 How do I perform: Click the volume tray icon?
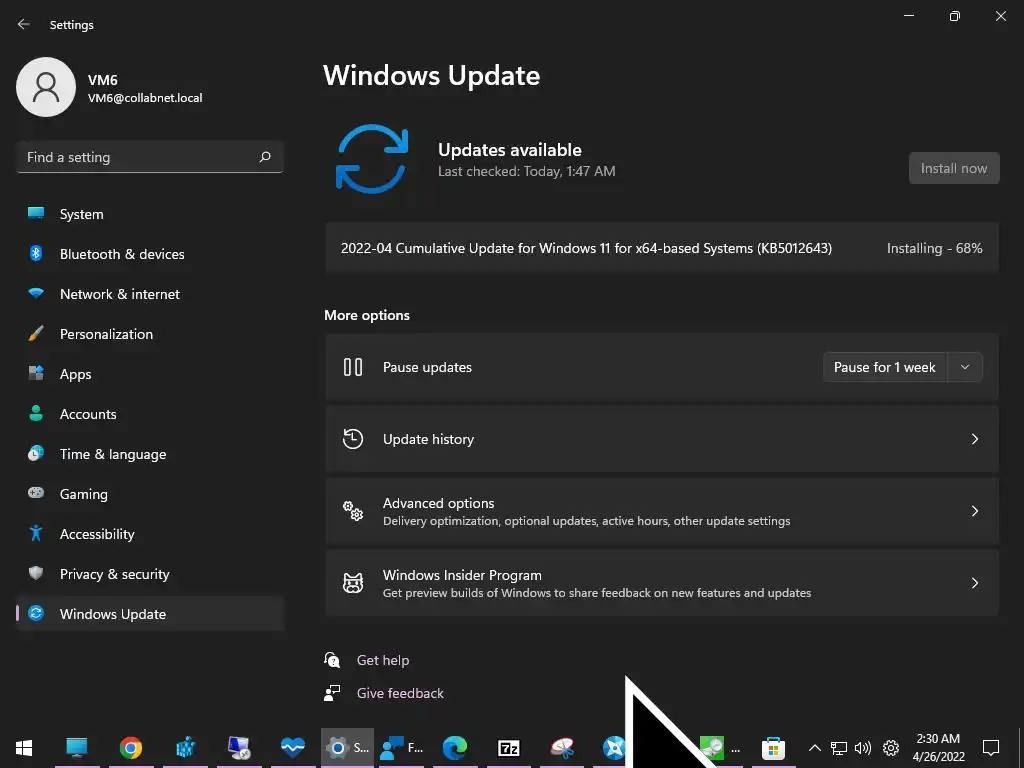tap(863, 748)
